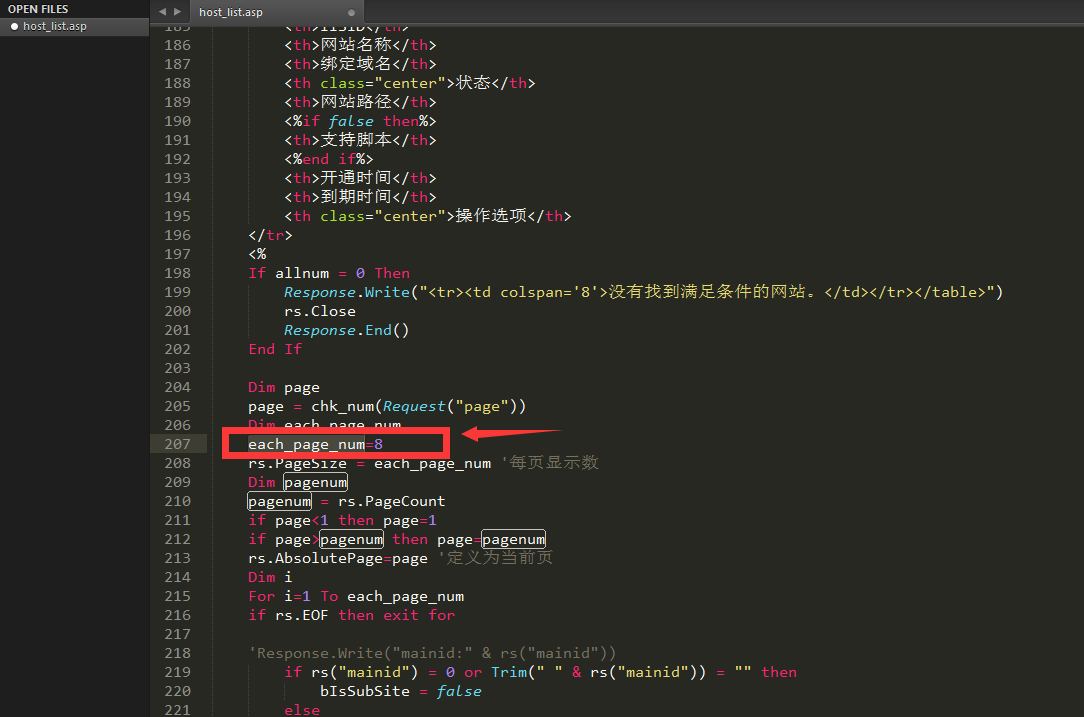Click line number 219 in the gutter
Image resolution: width=1084 pixels, height=717 pixels.
177,672
